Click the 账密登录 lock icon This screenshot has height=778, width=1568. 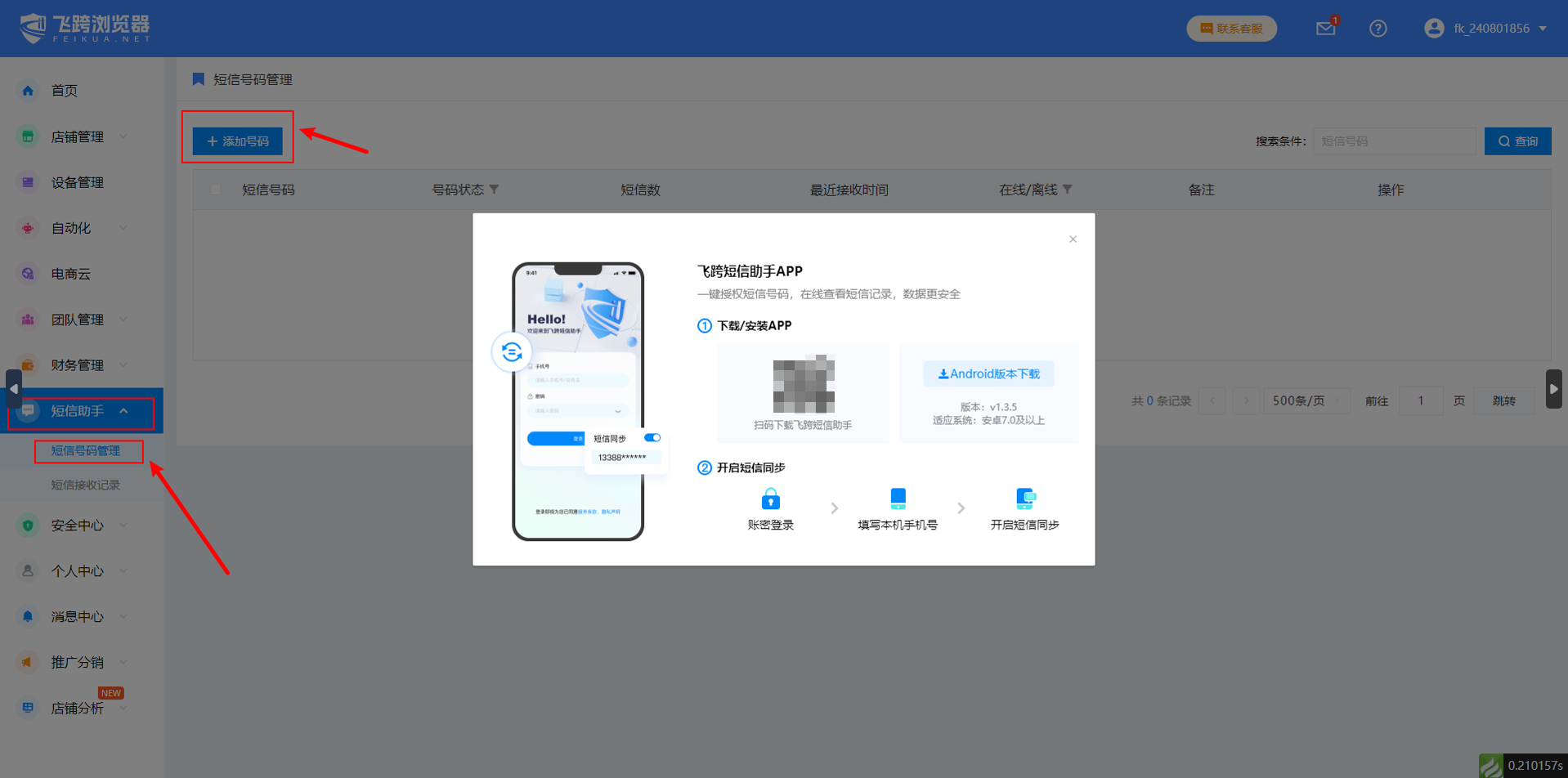tap(770, 499)
